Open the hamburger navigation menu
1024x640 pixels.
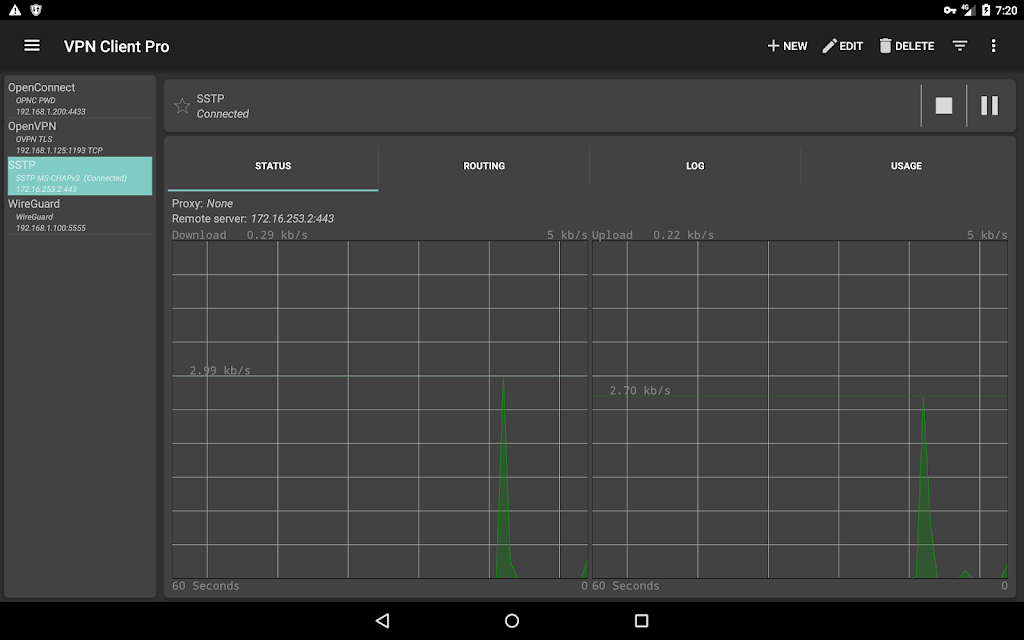tap(32, 46)
